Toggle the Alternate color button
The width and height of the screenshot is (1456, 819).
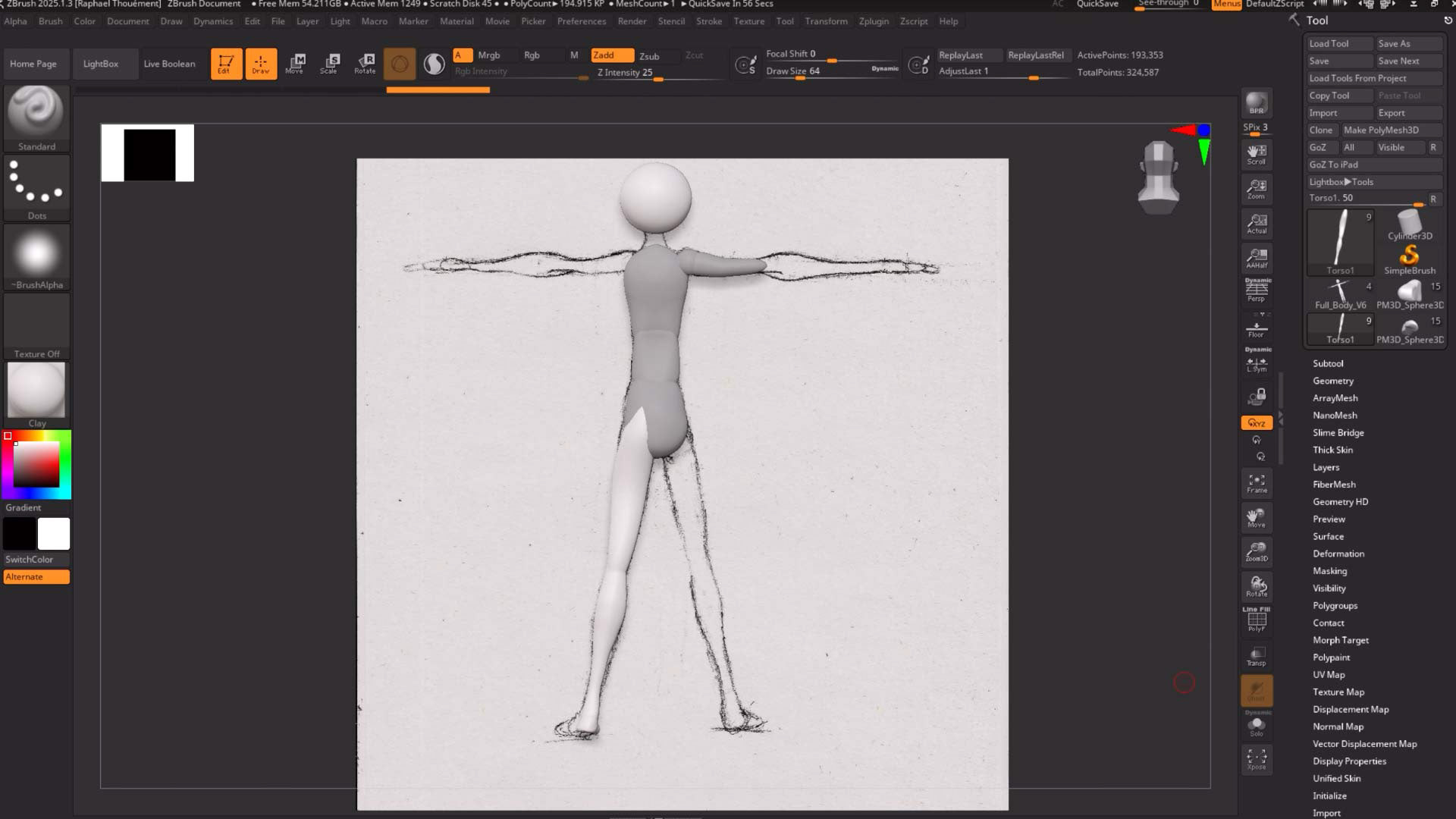point(36,577)
